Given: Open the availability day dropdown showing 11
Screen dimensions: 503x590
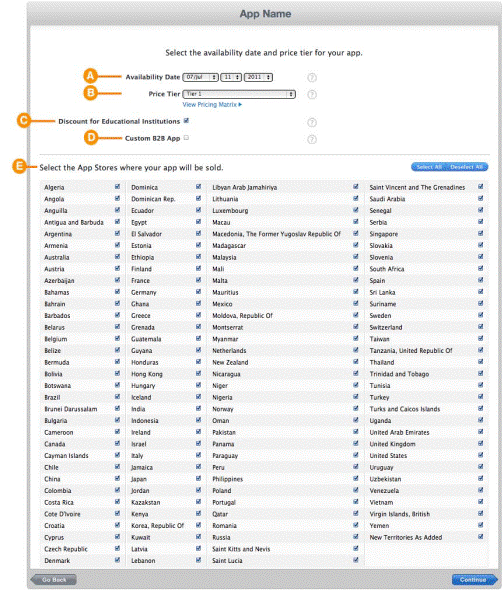Looking at the screenshot, I should [x=231, y=77].
